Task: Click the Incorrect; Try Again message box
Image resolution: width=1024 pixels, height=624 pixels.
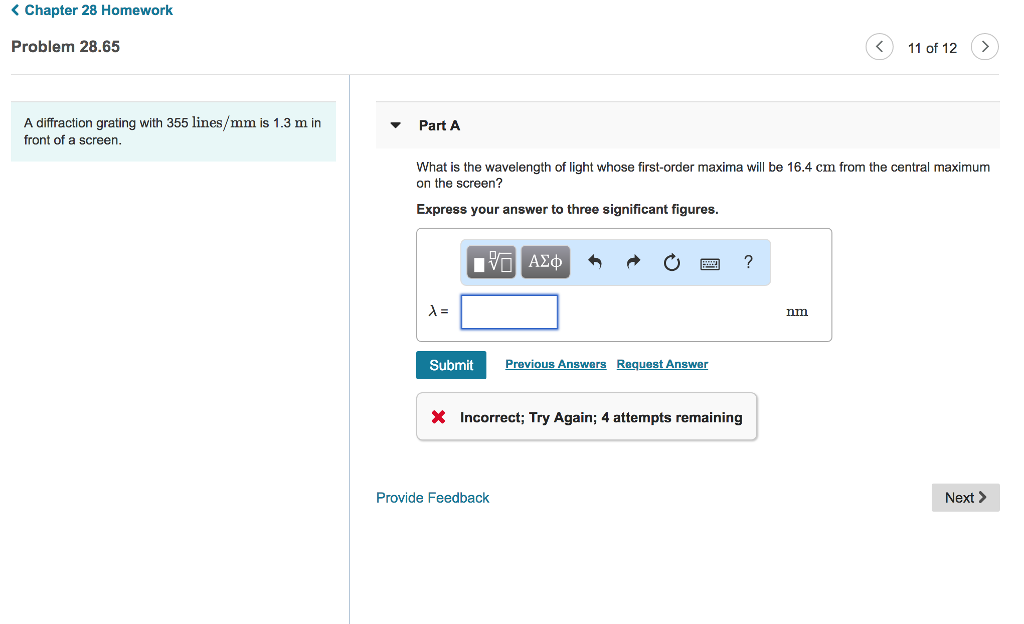Action: 587,417
